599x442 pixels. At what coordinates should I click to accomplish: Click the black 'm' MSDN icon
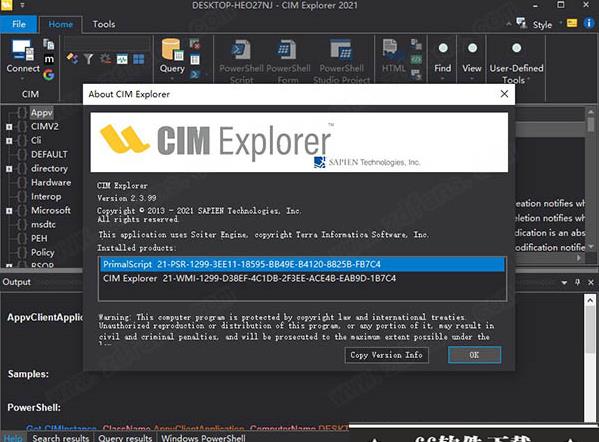coord(49,59)
